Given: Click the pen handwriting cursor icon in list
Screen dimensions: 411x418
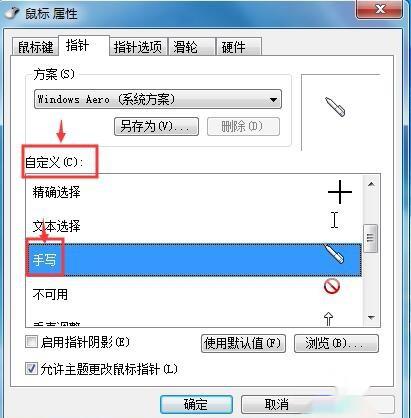Looking at the screenshot, I should [x=334, y=254].
